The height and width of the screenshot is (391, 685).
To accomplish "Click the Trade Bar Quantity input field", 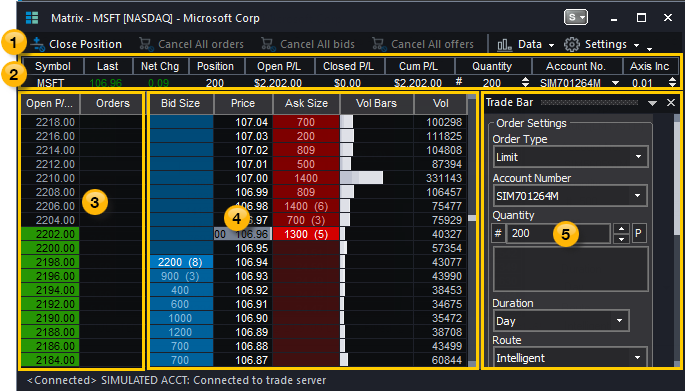I will point(558,233).
